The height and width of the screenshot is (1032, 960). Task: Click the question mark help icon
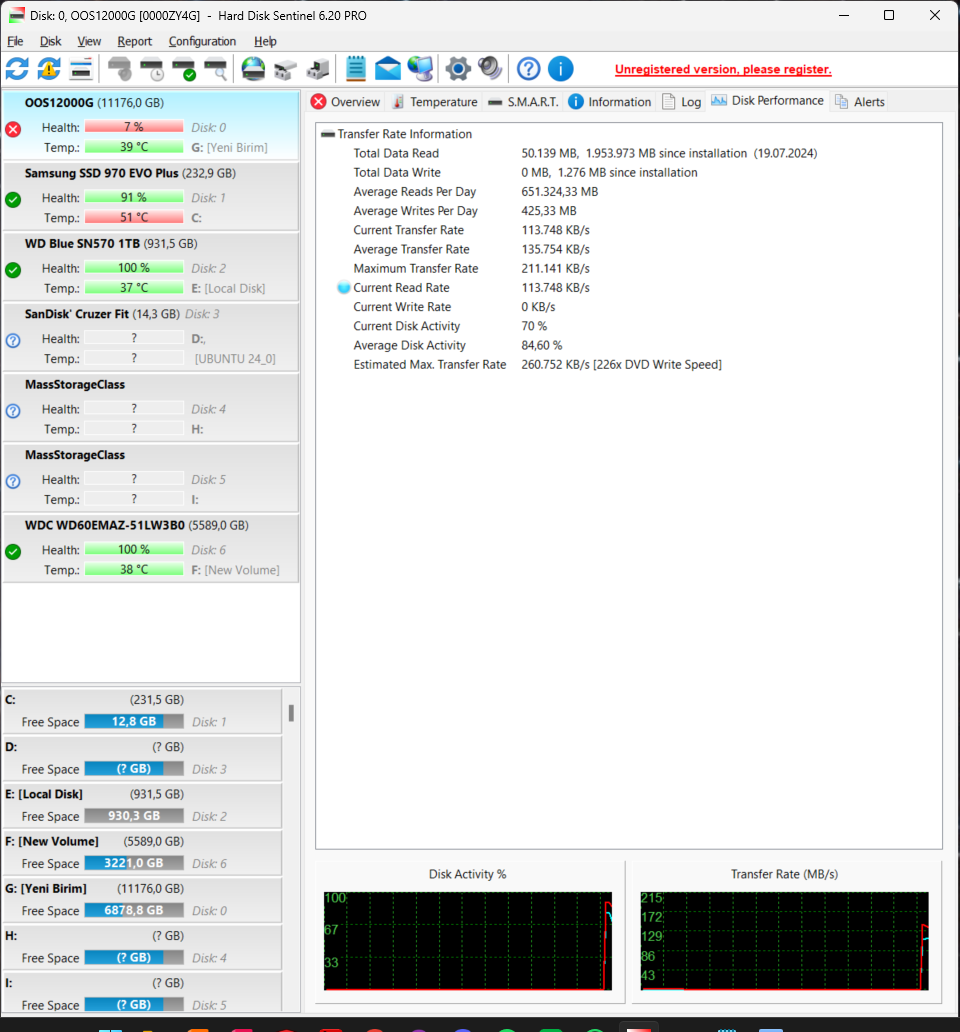point(528,68)
